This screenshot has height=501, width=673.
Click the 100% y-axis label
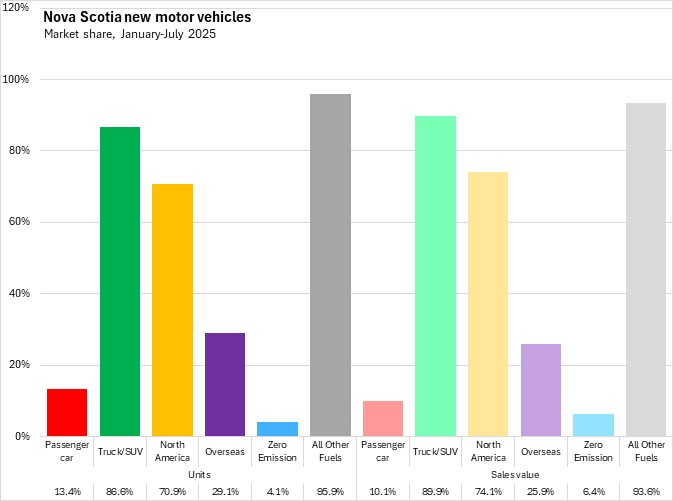point(17,80)
